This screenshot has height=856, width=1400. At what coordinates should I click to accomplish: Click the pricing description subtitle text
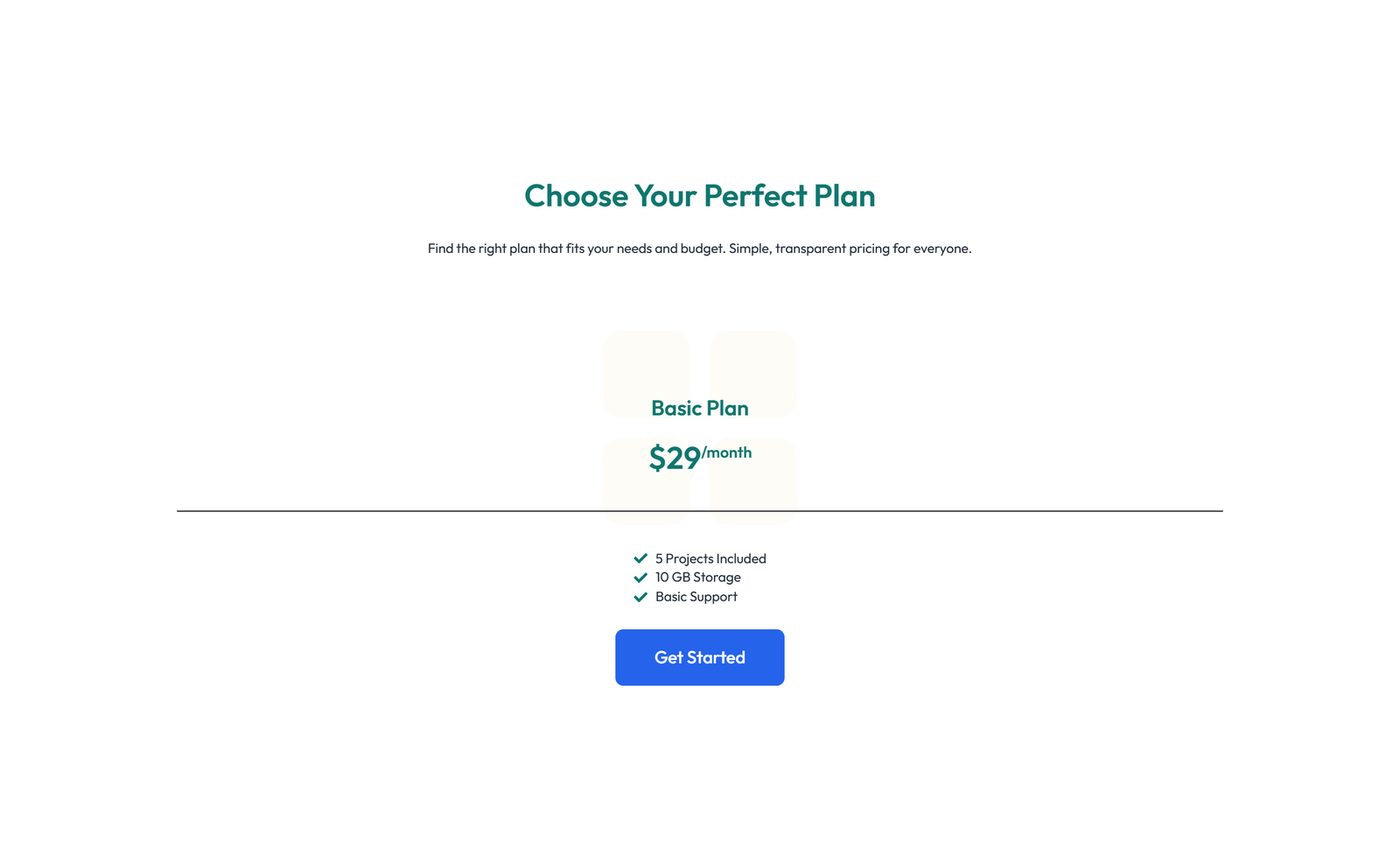click(x=699, y=249)
